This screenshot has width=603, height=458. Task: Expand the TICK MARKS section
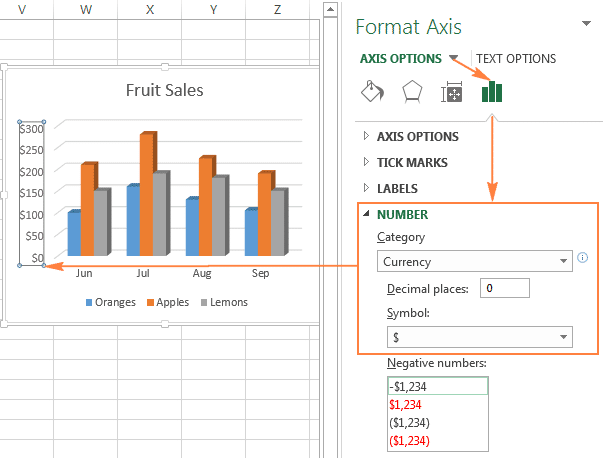coord(411,162)
